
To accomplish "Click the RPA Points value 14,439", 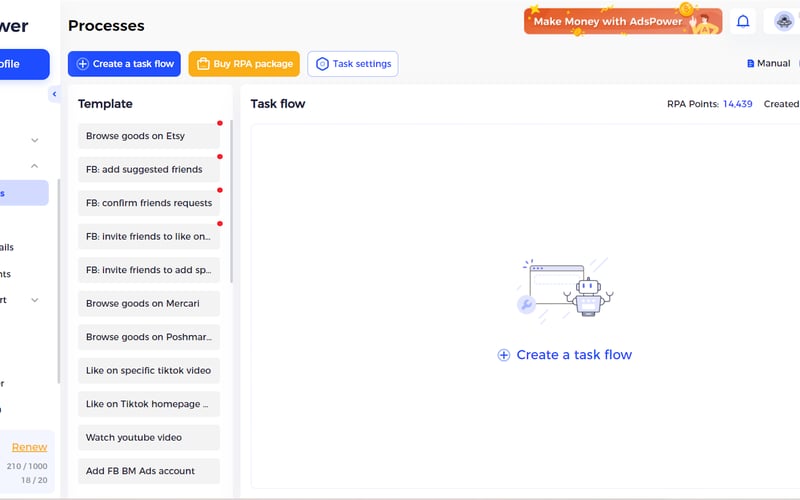I will click(737, 104).
